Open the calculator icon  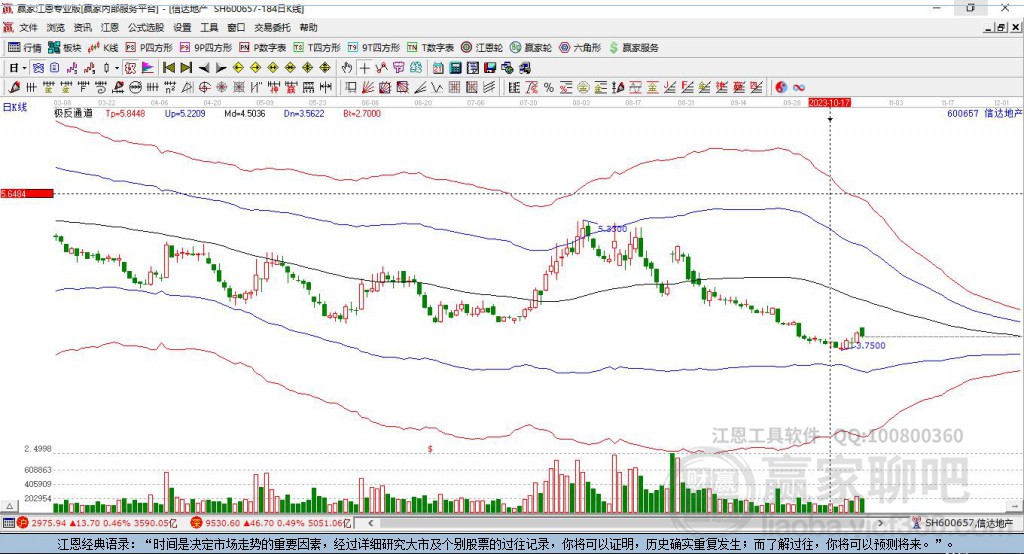[456, 68]
